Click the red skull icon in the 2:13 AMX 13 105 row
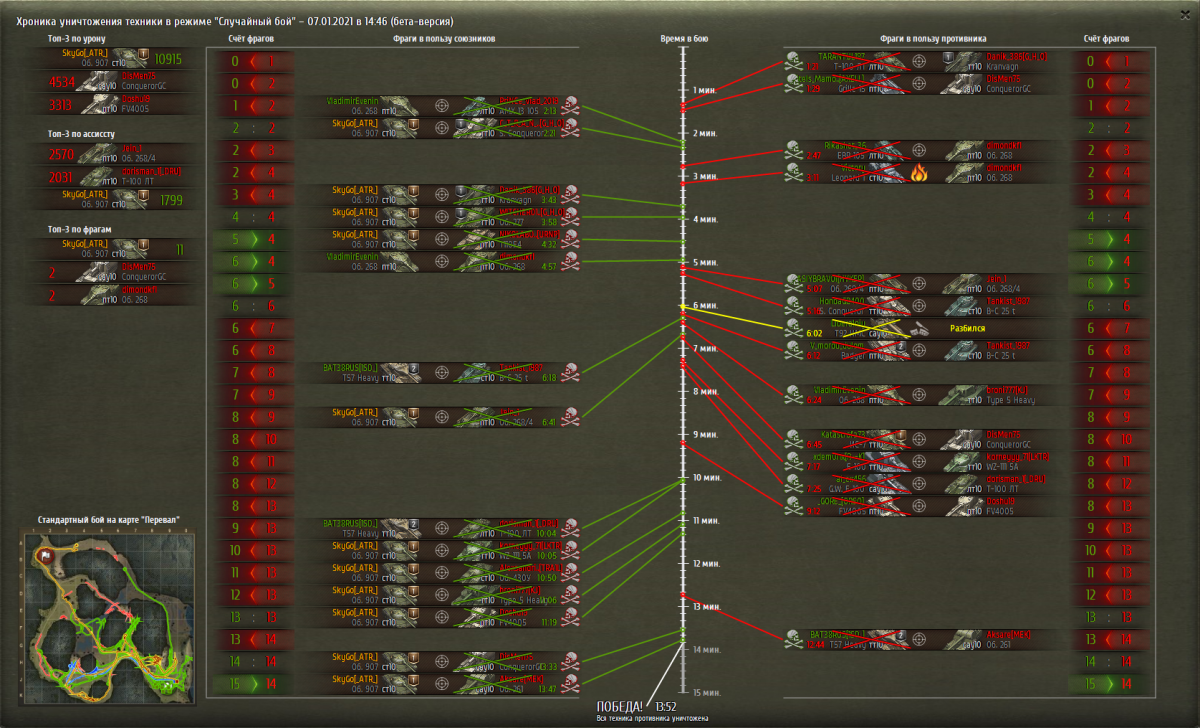 point(572,106)
